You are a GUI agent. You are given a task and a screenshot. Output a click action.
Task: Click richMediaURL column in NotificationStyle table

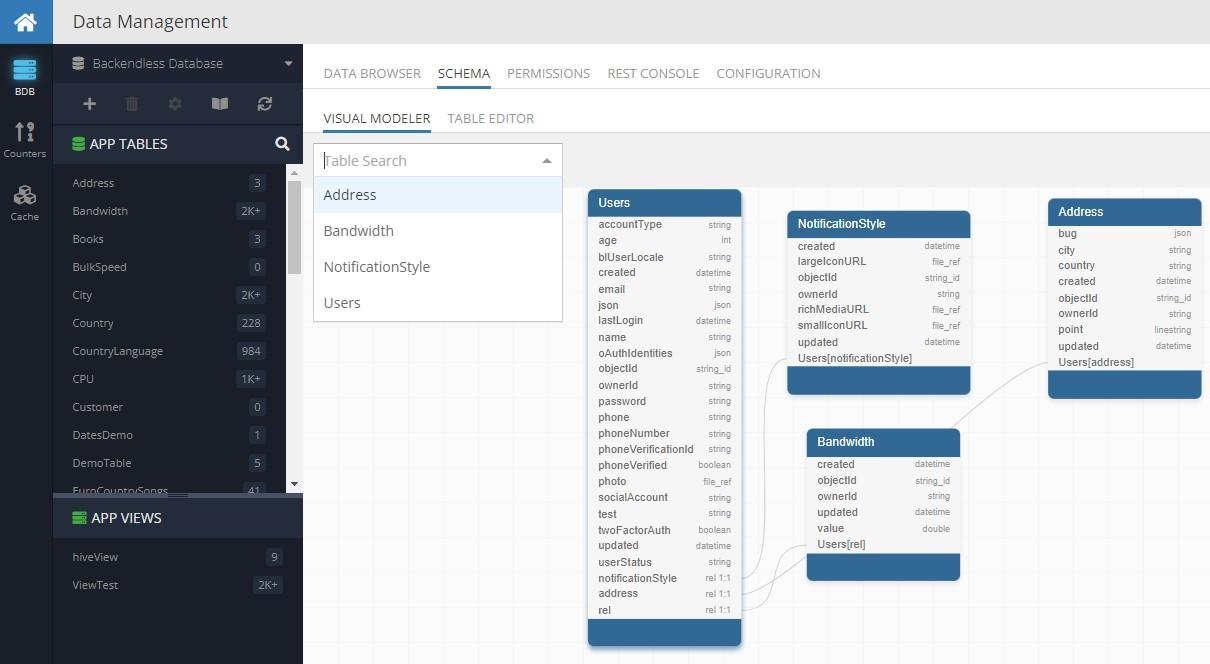click(x=878, y=309)
